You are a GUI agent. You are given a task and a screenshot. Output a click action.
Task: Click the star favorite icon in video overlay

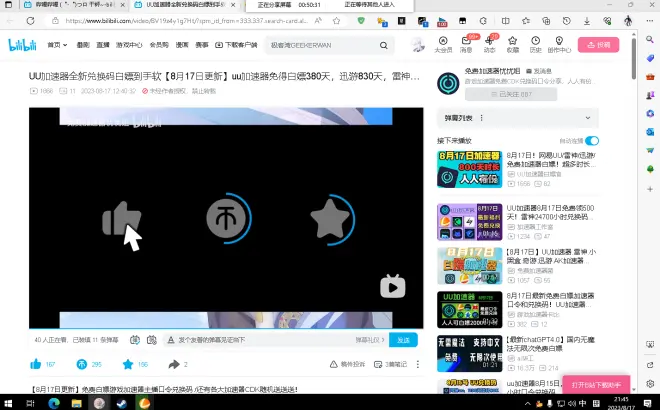tap(329, 218)
